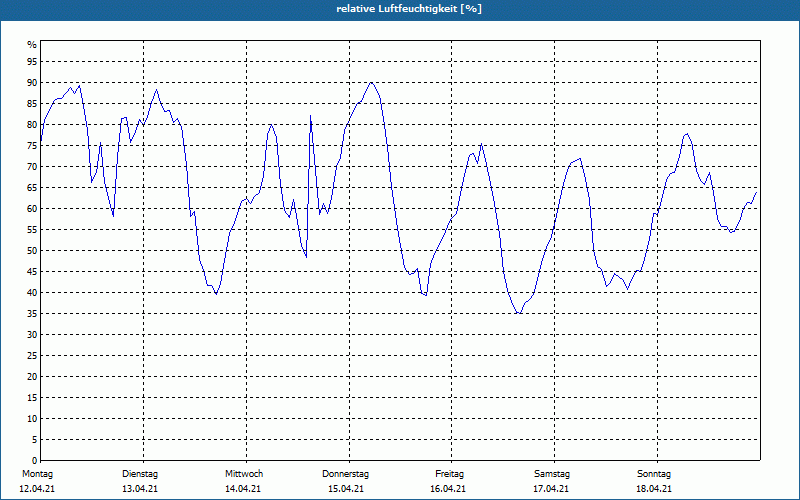Click the Dienstag day label
Viewport: 800px width, 500px height.
tap(140, 474)
